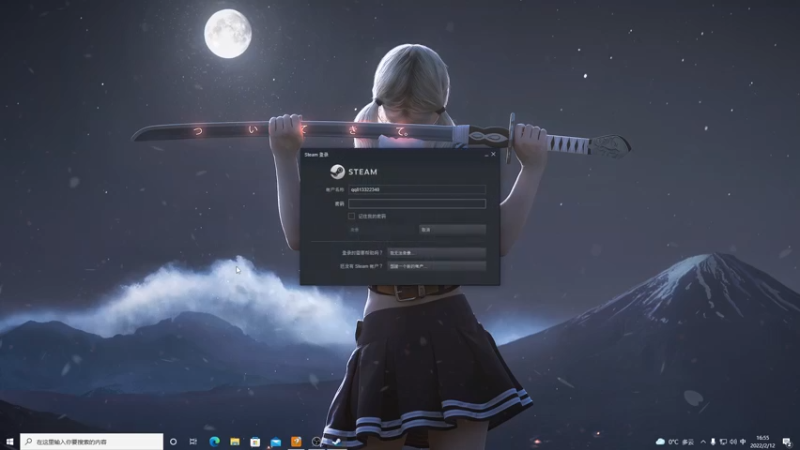
Task: Open the 'I can't sign in' help button
Action: (436, 253)
